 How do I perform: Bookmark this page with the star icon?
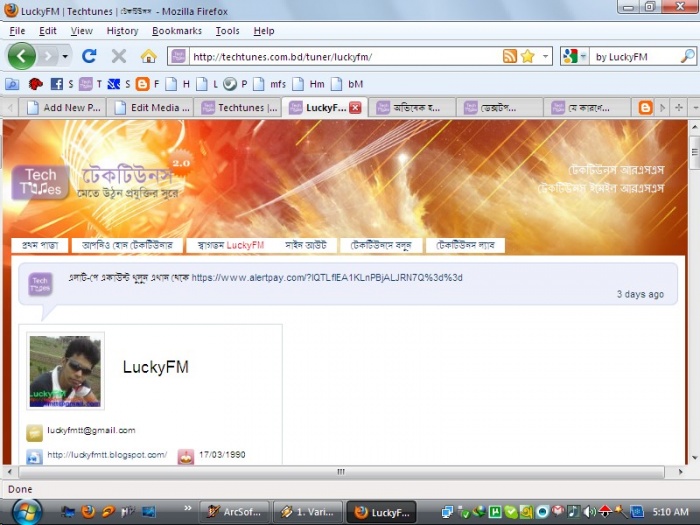coord(528,56)
